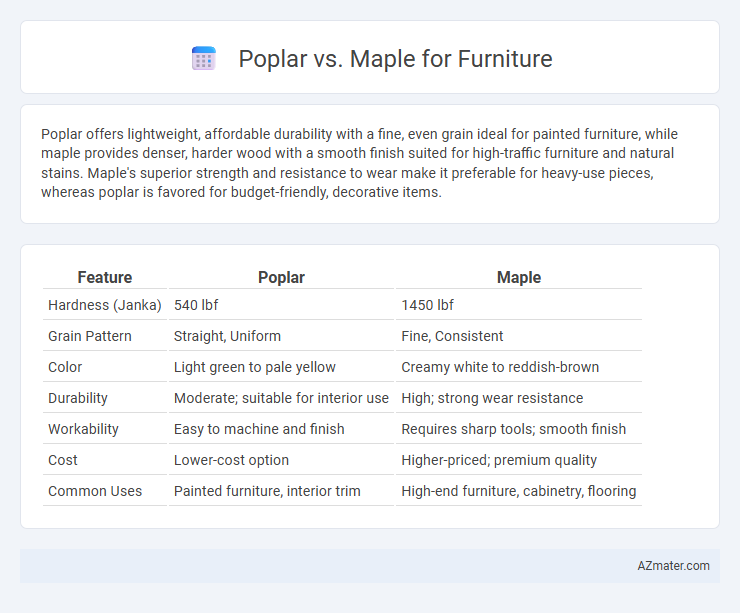Click the summary paragraph starting 'Poplar offers lightweight'
740x613 pixels.
tap(359, 163)
